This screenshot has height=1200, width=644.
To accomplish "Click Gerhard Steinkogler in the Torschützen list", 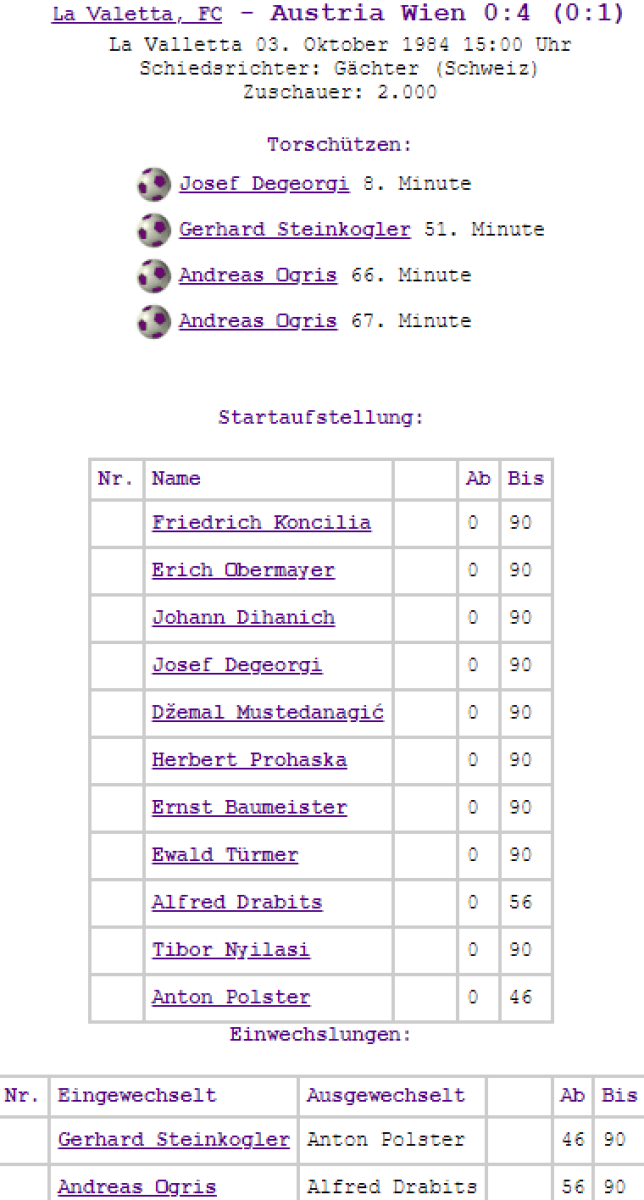I will click(294, 230).
